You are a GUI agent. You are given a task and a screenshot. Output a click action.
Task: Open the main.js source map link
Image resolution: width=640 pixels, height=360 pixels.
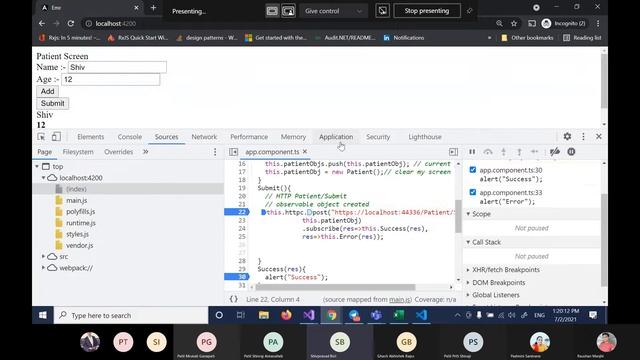click(x=400, y=299)
